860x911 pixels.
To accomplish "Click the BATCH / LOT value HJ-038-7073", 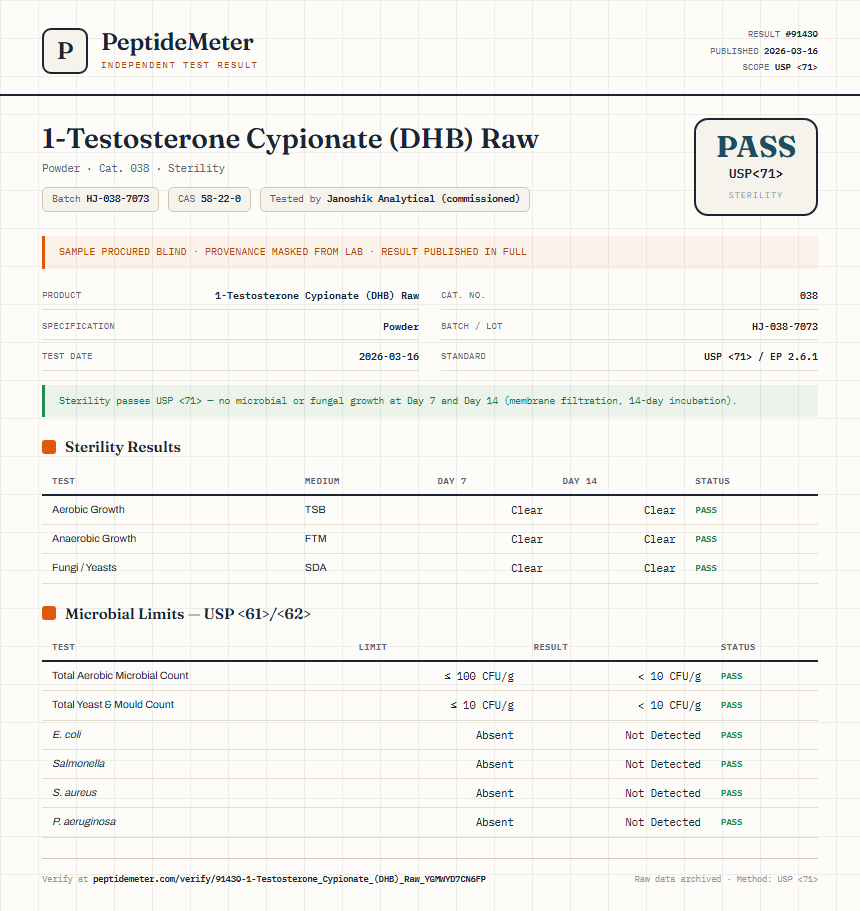I will coord(785,327).
